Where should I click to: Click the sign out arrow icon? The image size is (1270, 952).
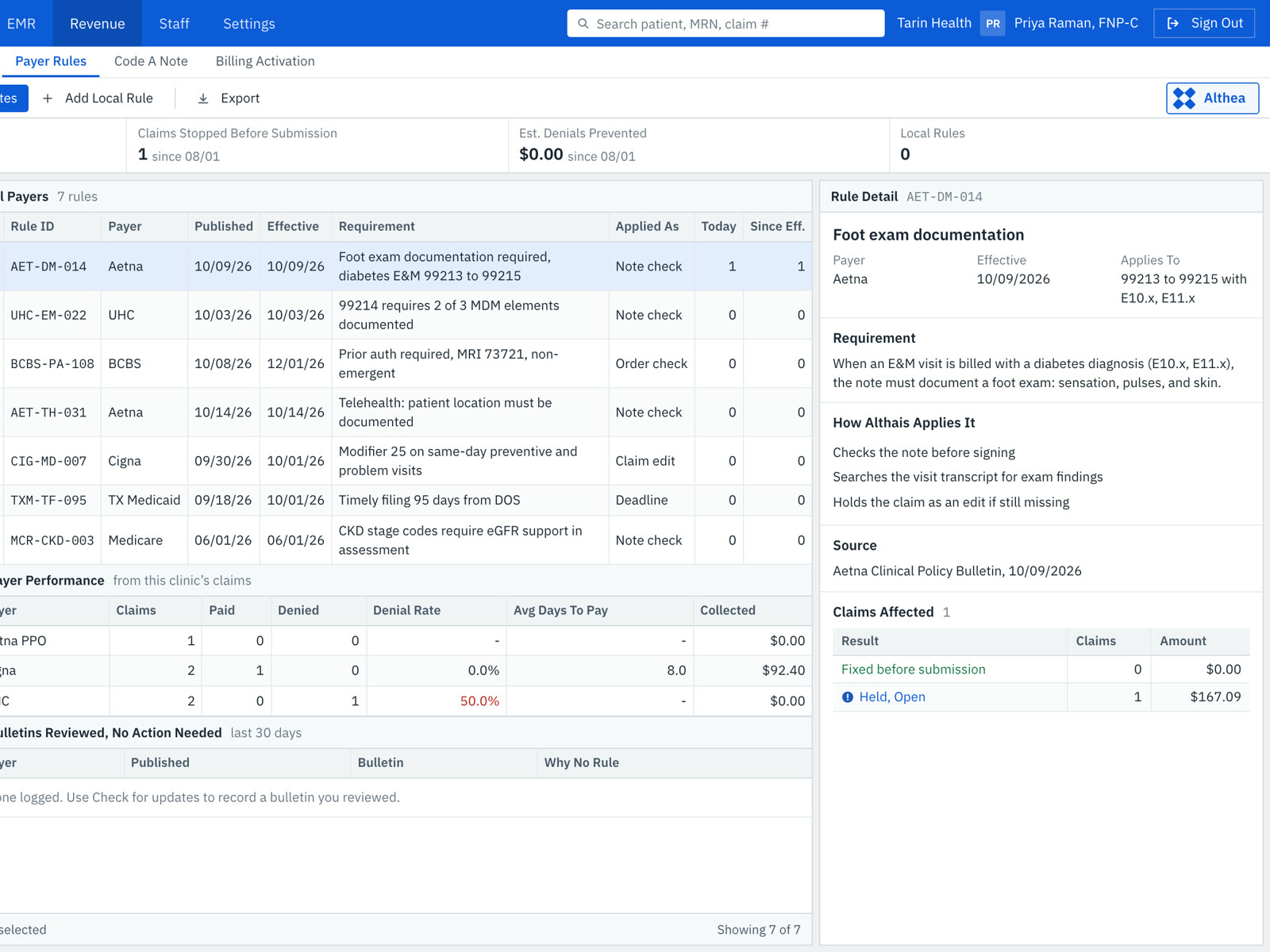(1173, 24)
